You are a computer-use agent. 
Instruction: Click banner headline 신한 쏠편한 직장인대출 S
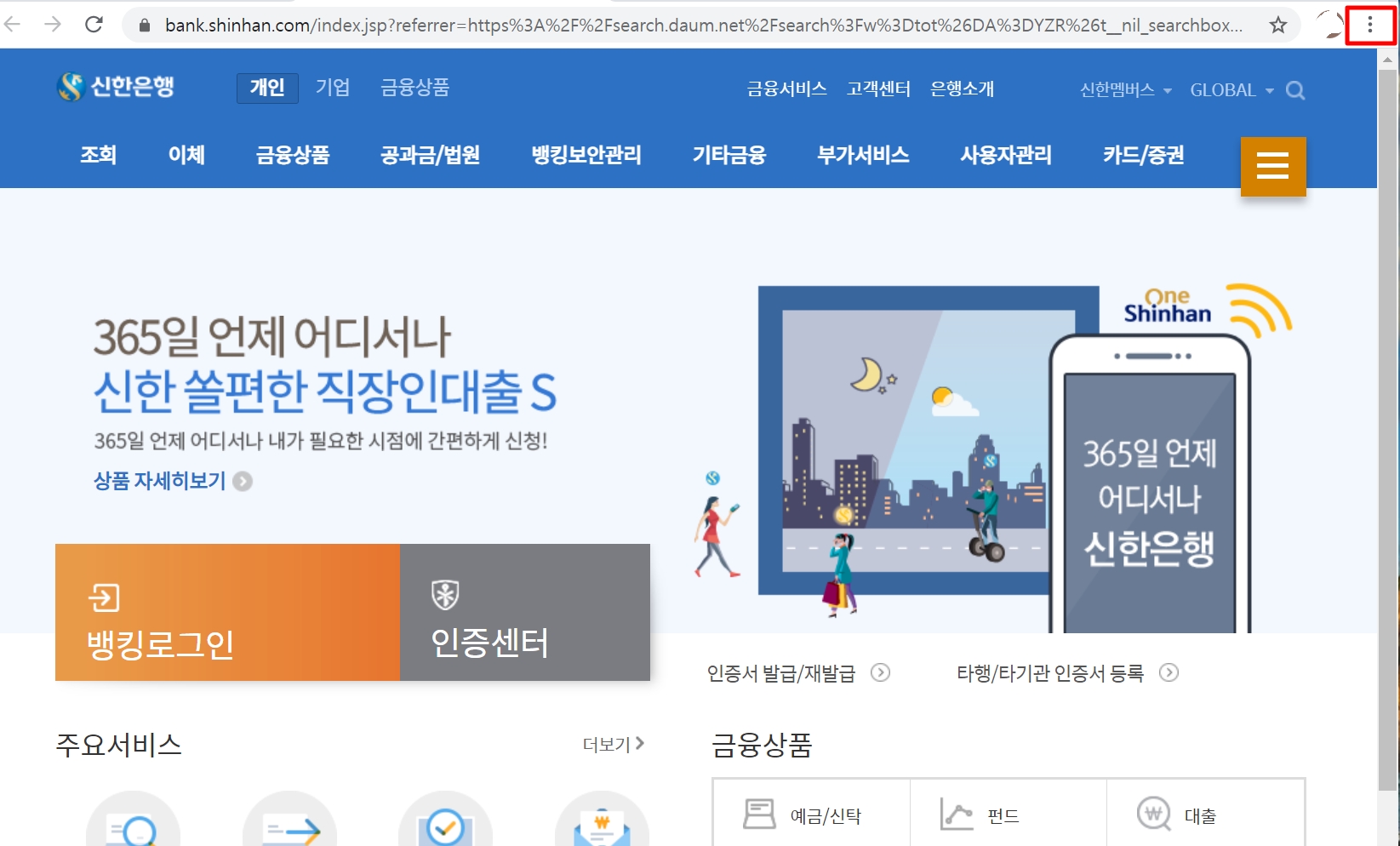[325, 392]
